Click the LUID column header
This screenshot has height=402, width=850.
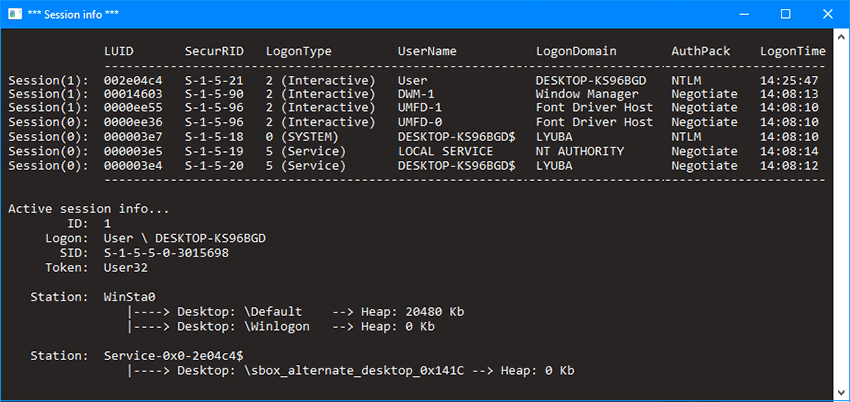pos(119,51)
